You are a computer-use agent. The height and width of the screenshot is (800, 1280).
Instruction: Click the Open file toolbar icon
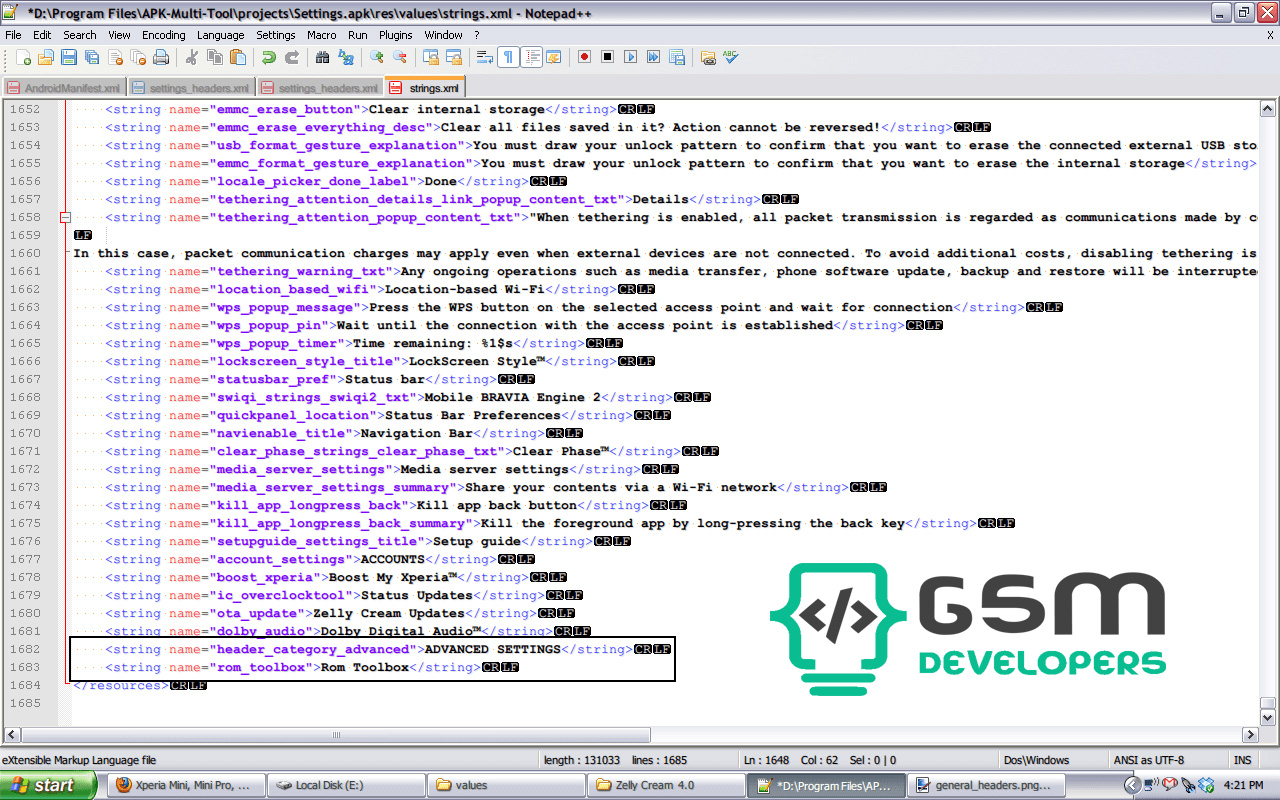point(47,57)
